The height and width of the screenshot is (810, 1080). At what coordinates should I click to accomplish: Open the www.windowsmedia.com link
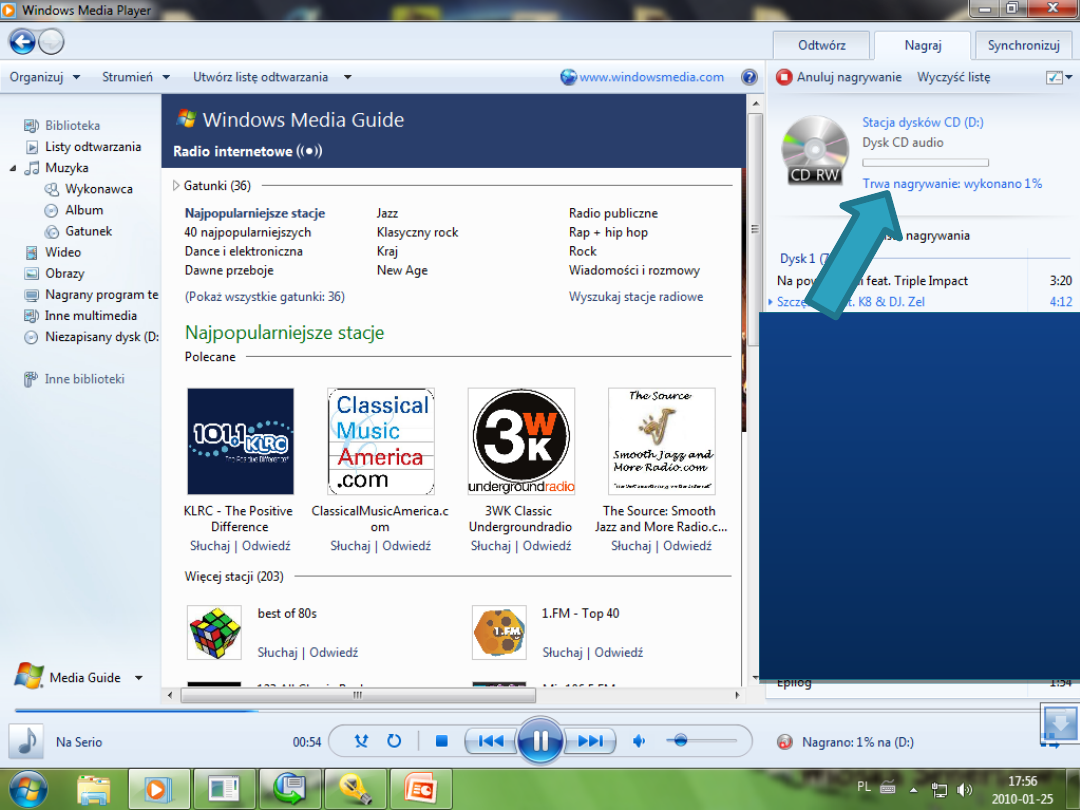(651, 77)
